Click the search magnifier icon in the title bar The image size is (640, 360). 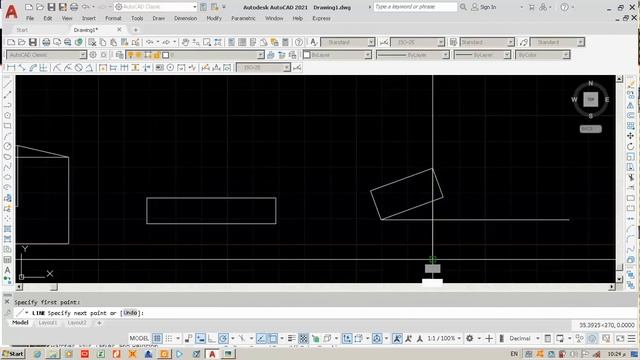[x=463, y=7]
